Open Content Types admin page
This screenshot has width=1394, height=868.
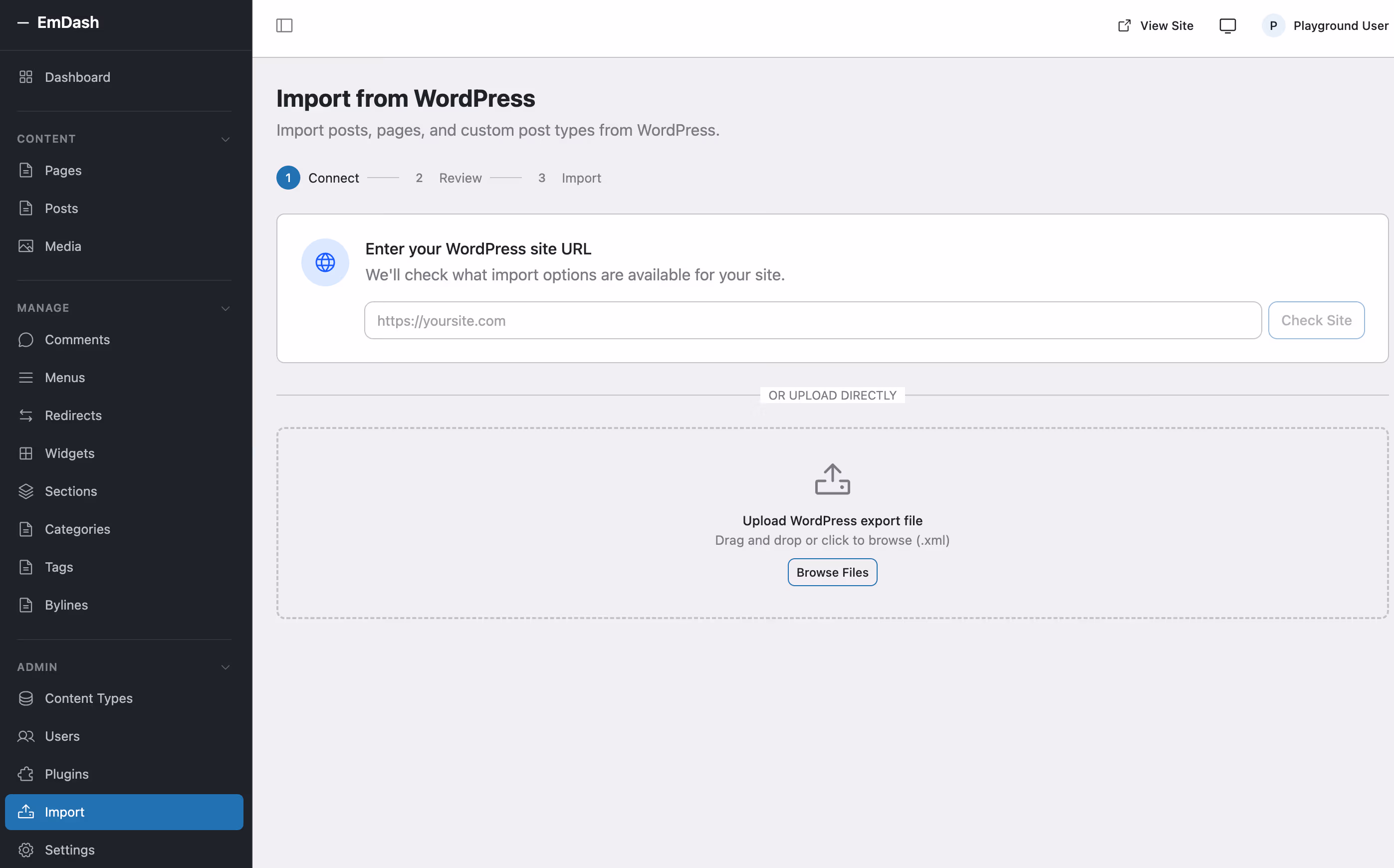pyautogui.click(x=124, y=699)
